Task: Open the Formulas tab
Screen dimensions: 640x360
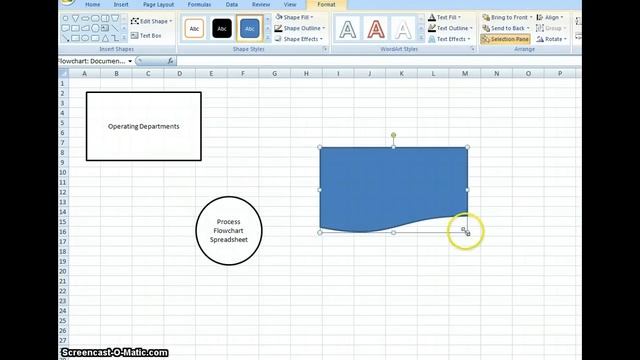Action: [x=199, y=4]
